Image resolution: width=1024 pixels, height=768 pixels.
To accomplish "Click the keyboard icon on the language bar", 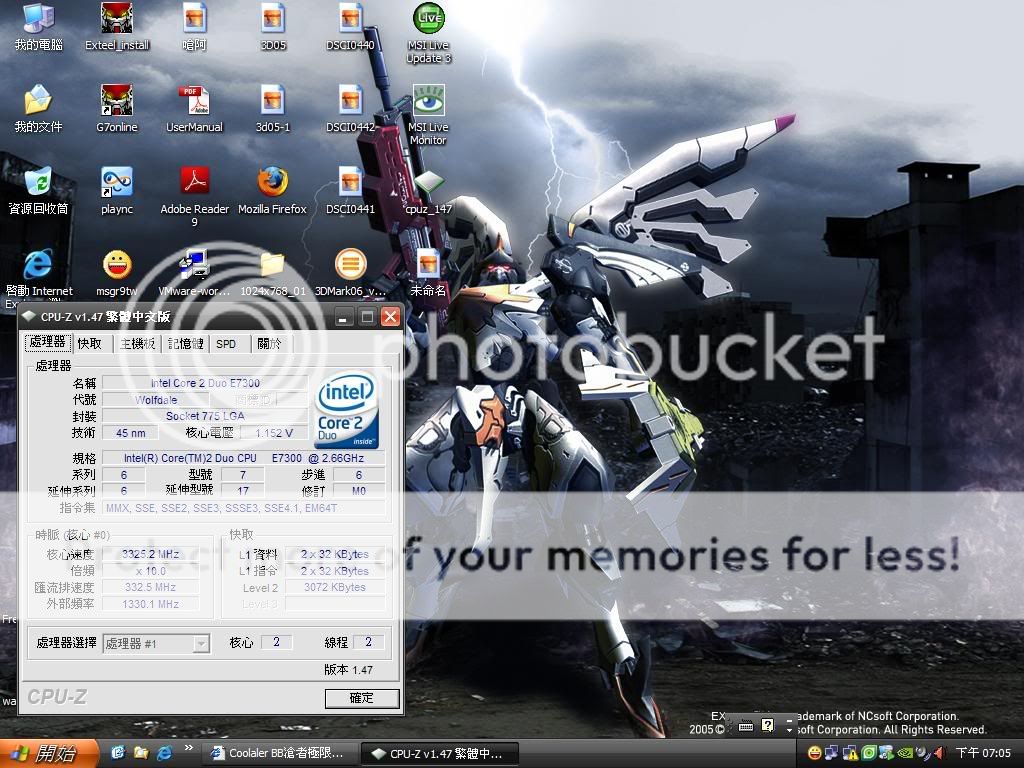I will point(746,726).
